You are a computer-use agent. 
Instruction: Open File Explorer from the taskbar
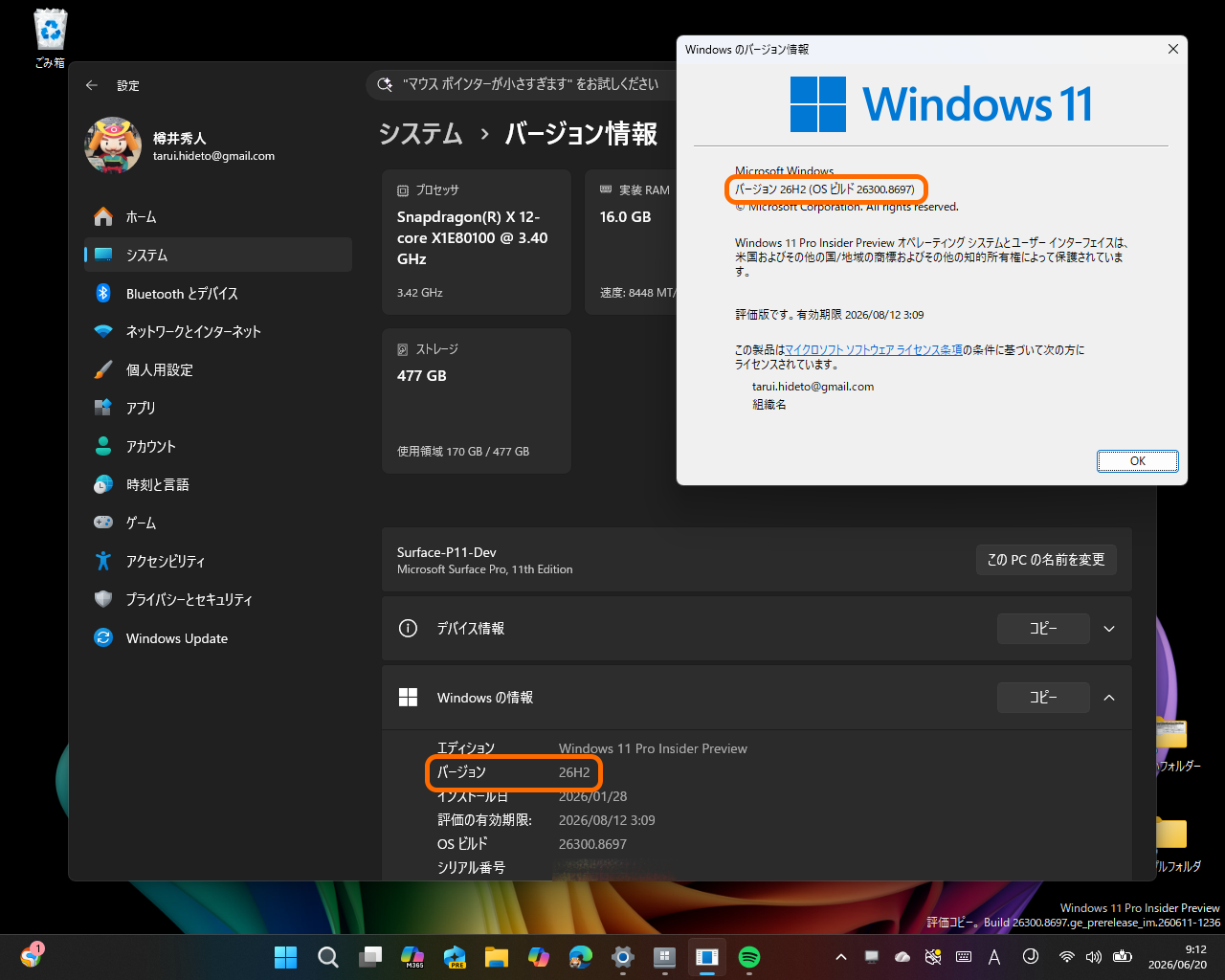pos(496,957)
